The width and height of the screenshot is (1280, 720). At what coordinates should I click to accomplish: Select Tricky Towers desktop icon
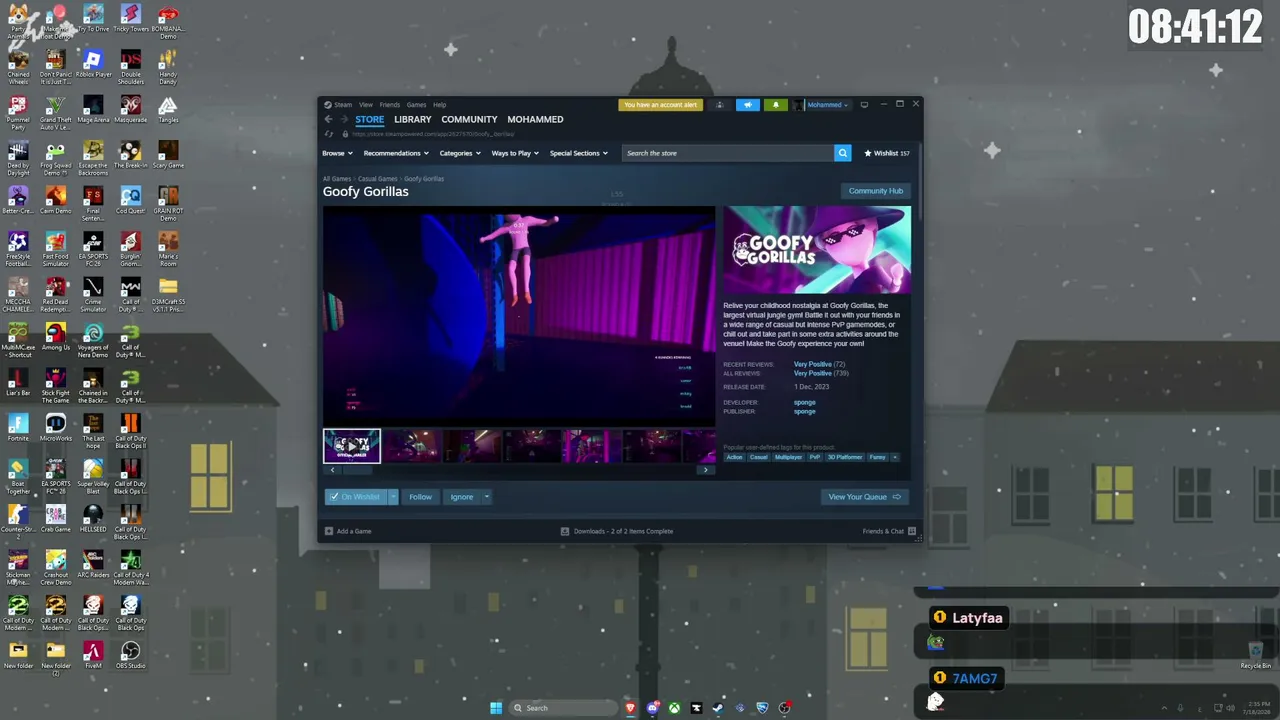coord(130,19)
